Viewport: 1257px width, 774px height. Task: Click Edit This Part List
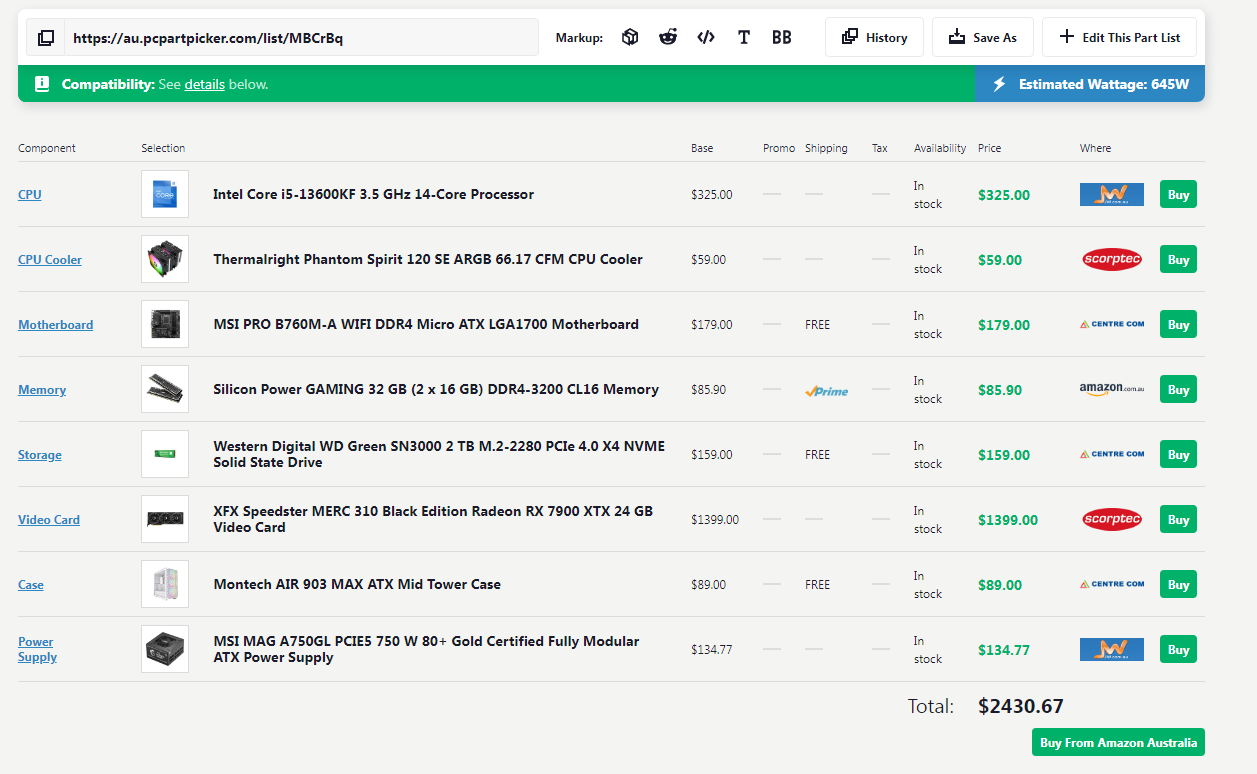(1119, 37)
